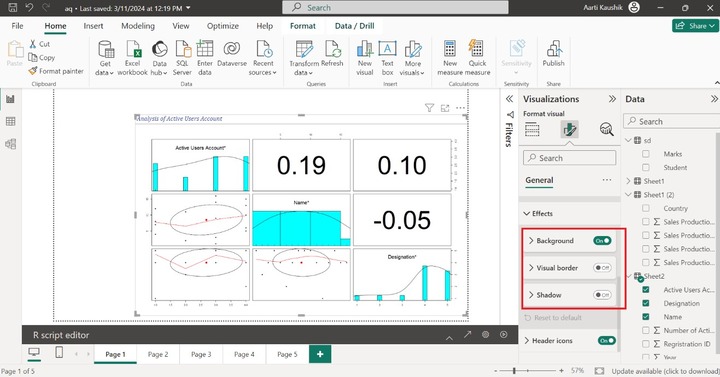Switch to Report view in left sidebar
Image resolution: width=720 pixels, height=377 pixels.
tap(10, 99)
